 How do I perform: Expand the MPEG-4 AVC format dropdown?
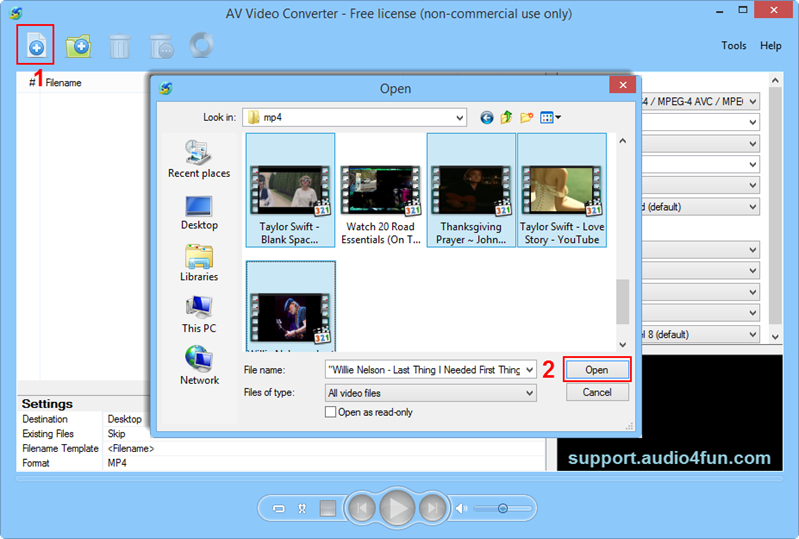[x=753, y=101]
